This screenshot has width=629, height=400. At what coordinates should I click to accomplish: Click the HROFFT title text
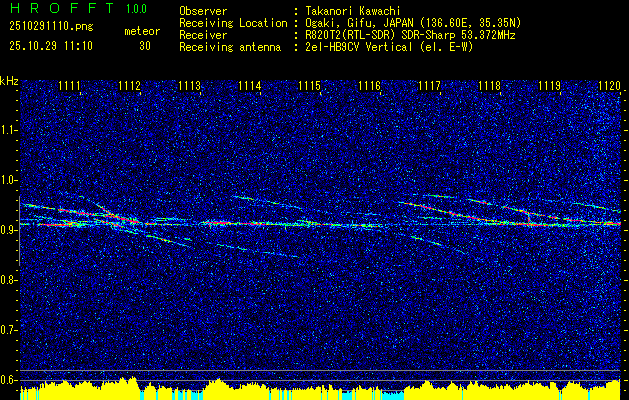[x=61, y=8]
